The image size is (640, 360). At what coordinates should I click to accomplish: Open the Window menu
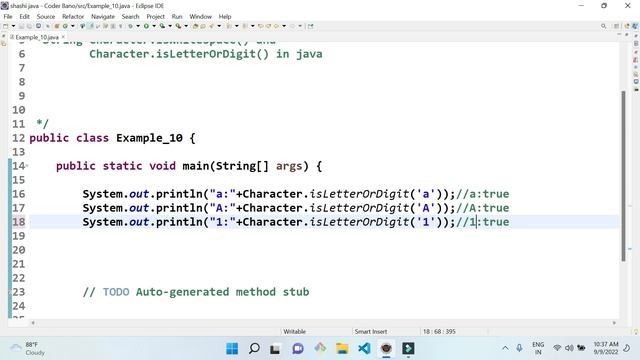coord(200,16)
